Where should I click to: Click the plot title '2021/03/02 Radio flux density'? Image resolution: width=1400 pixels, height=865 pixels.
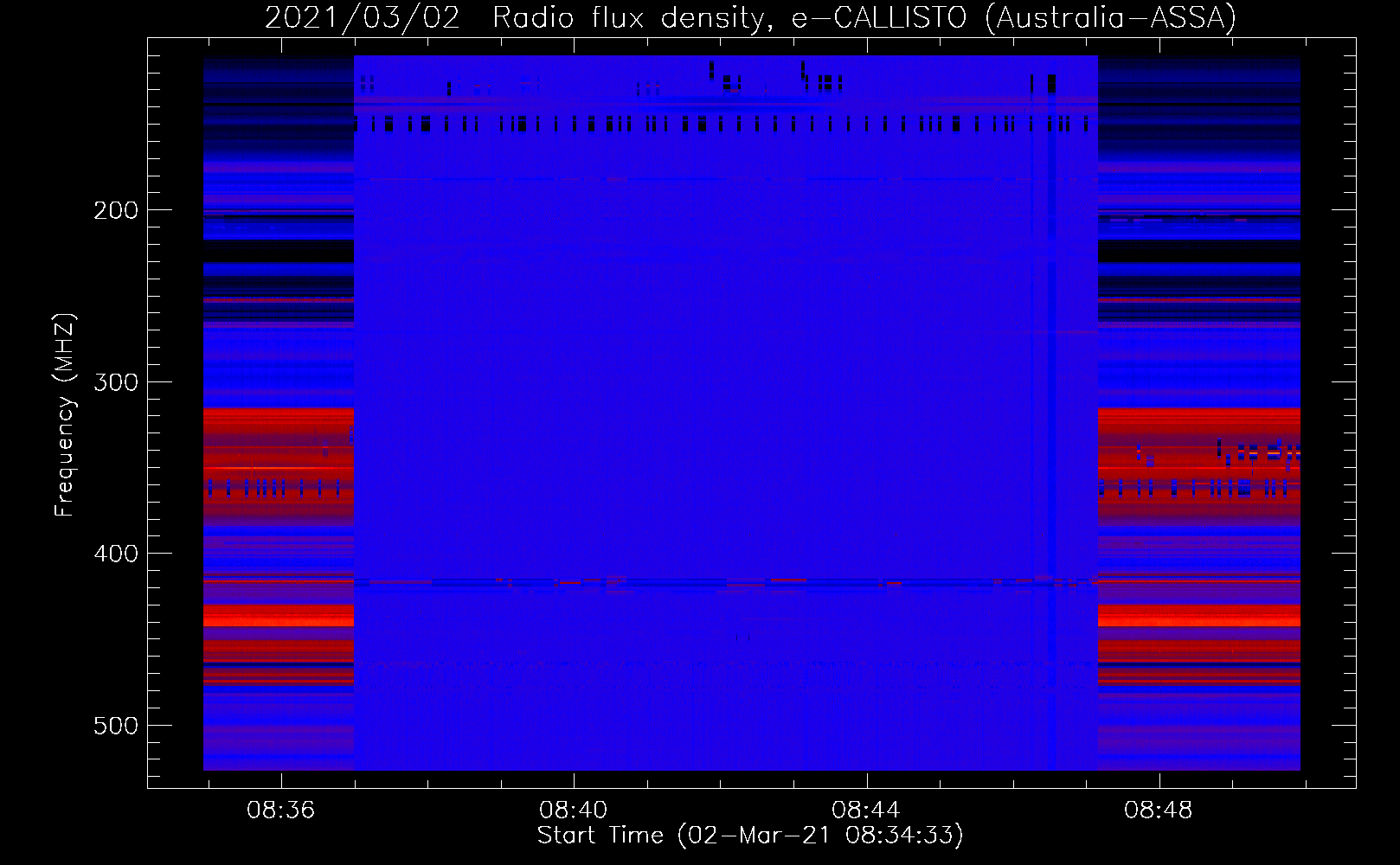[x=750, y=18]
